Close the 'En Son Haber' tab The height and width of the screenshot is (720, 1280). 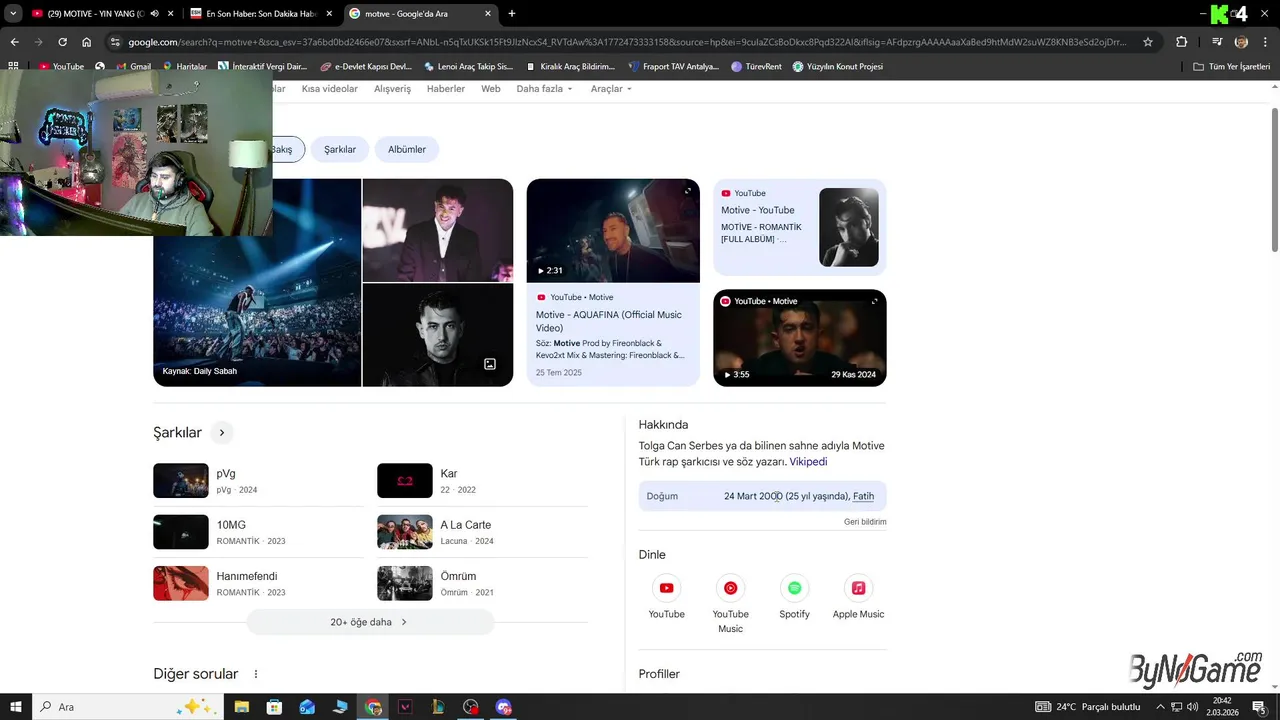[329, 14]
